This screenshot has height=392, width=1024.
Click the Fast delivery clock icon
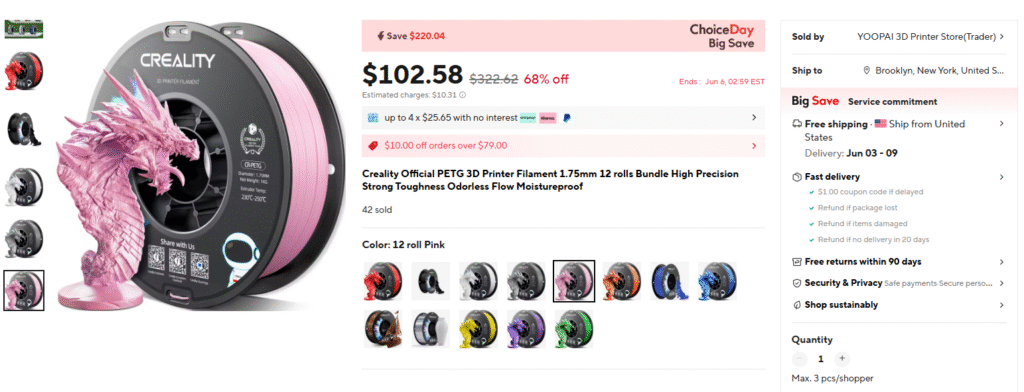click(x=797, y=177)
